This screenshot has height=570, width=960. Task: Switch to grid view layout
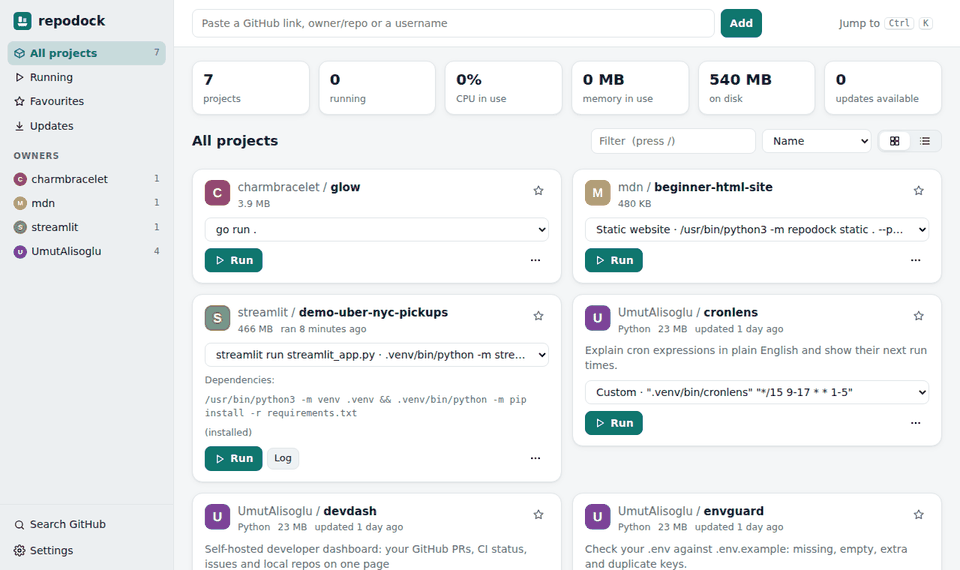coord(894,141)
